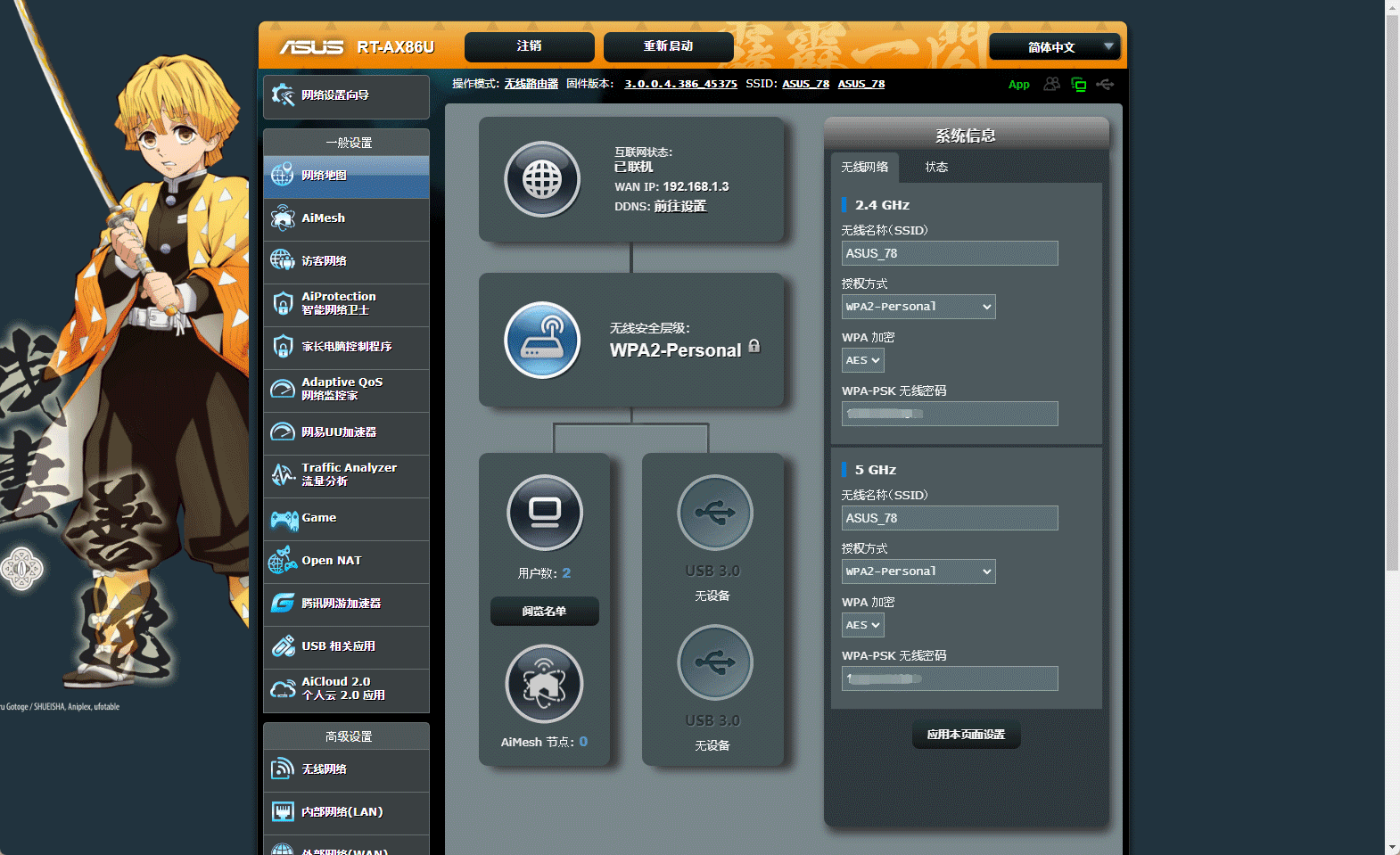This screenshot has height=855, width=1400.
Task: Open AiProtection shield icon
Action: [x=283, y=303]
